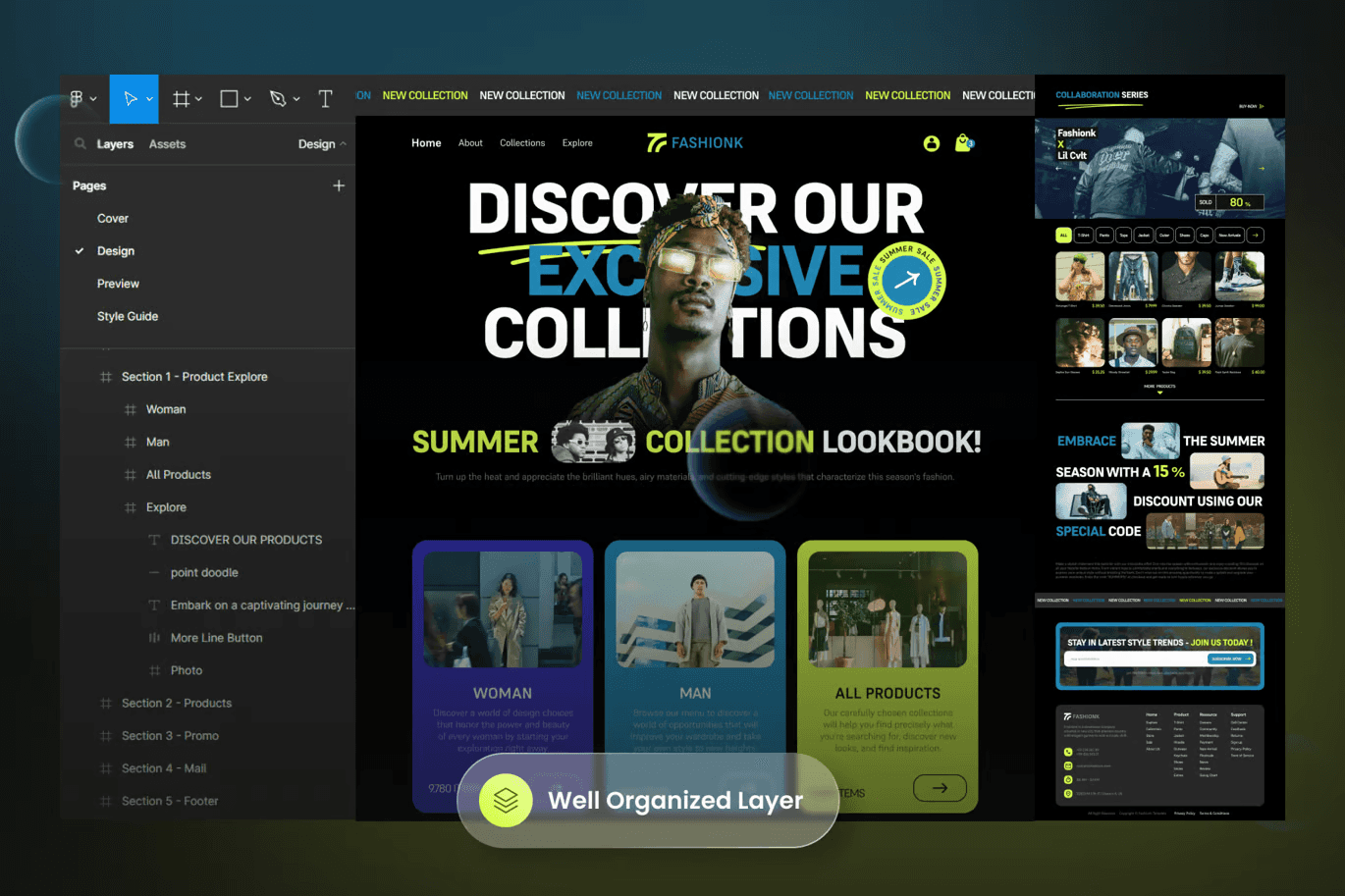The image size is (1345, 896).
Task: Open the shape tool options chevron
Action: (x=247, y=99)
